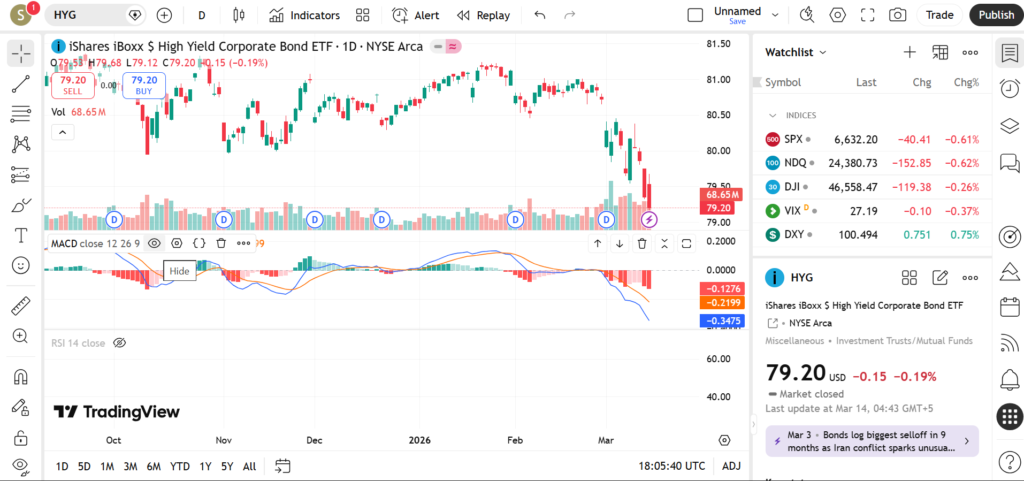Open the Alert creation dialog

pos(415,15)
